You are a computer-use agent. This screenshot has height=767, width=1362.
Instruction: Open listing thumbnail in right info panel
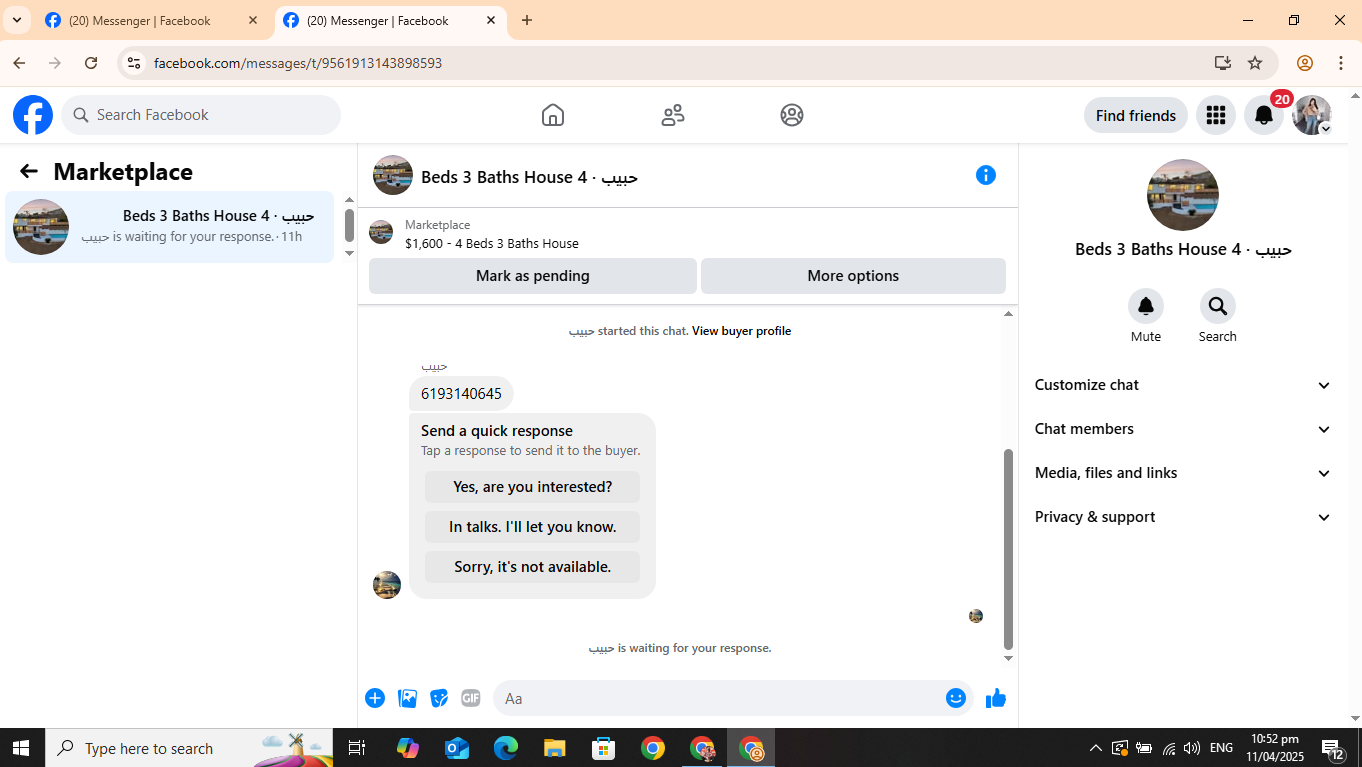point(1183,195)
